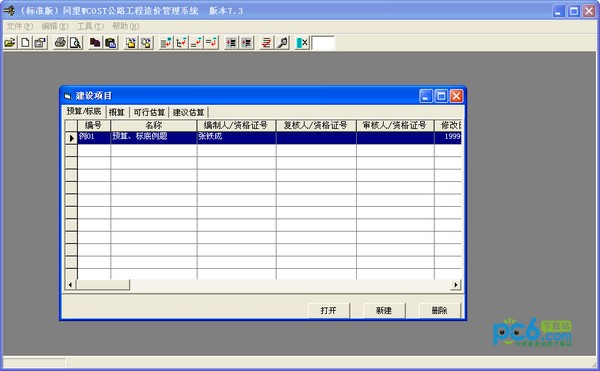Open the 帮助(H) menu
The height and width of the screenshot is (371, 600).
click(x=125, y=26)
